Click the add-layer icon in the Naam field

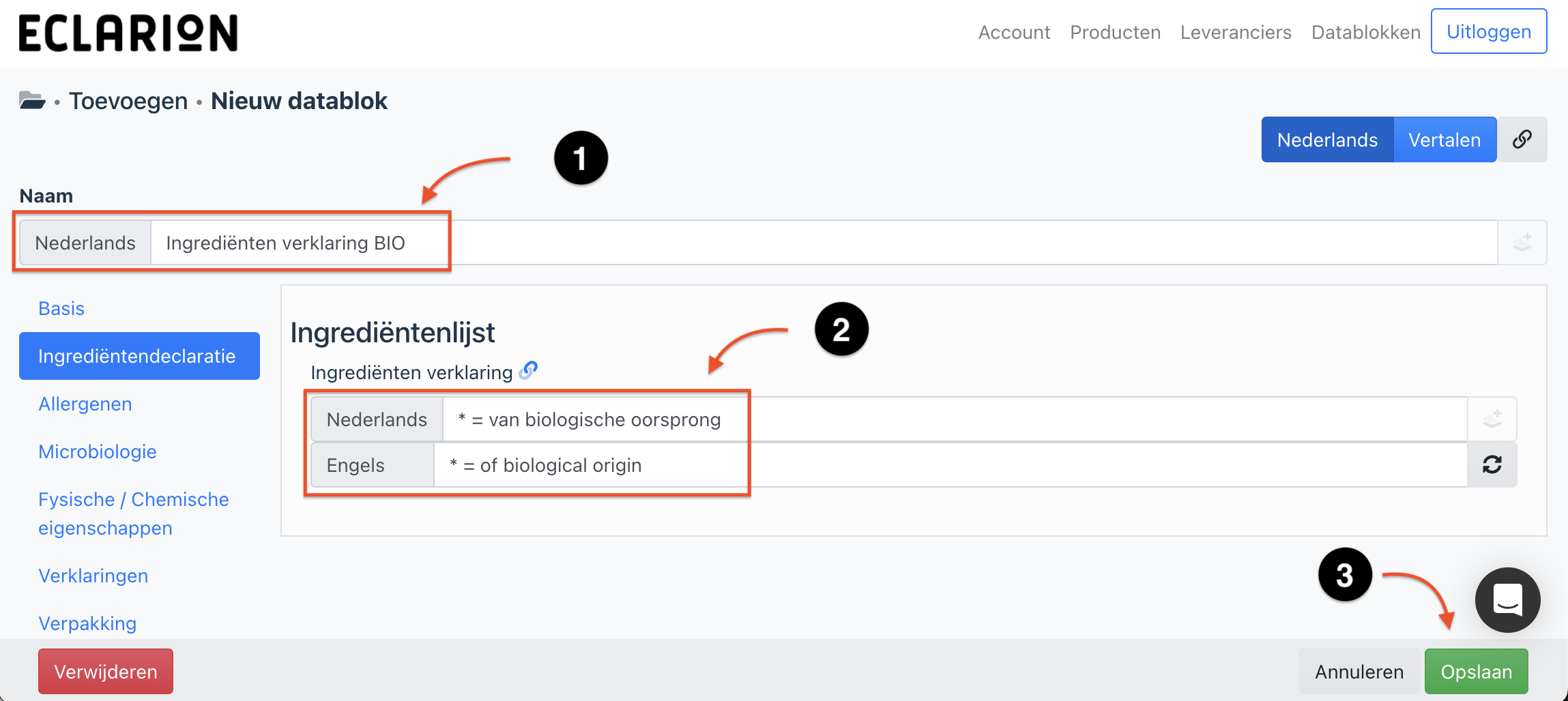click(x=1522, y=243)
